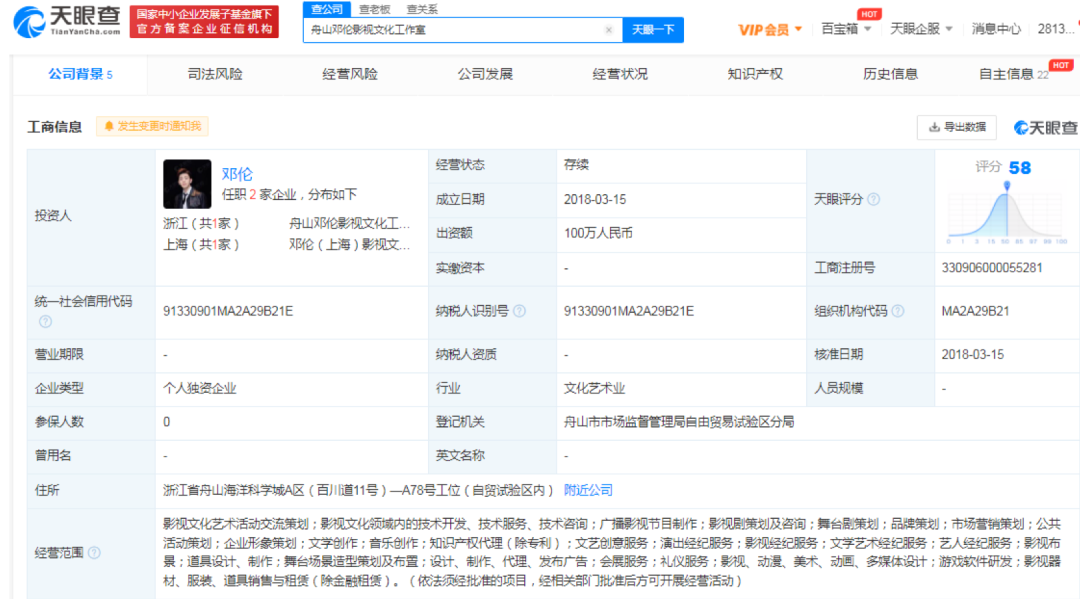Viewport: 1080px width, 599px height.
Task: Open the 知识产权 tab
Action: [x=755, y=74]
